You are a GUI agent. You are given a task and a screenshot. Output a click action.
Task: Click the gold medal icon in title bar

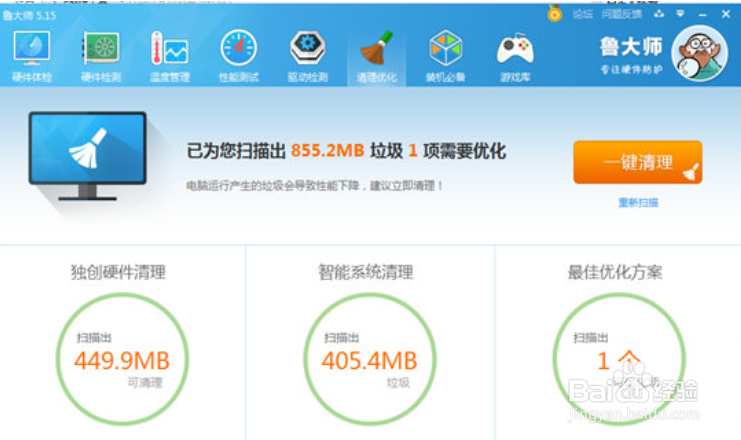[554, 13]
